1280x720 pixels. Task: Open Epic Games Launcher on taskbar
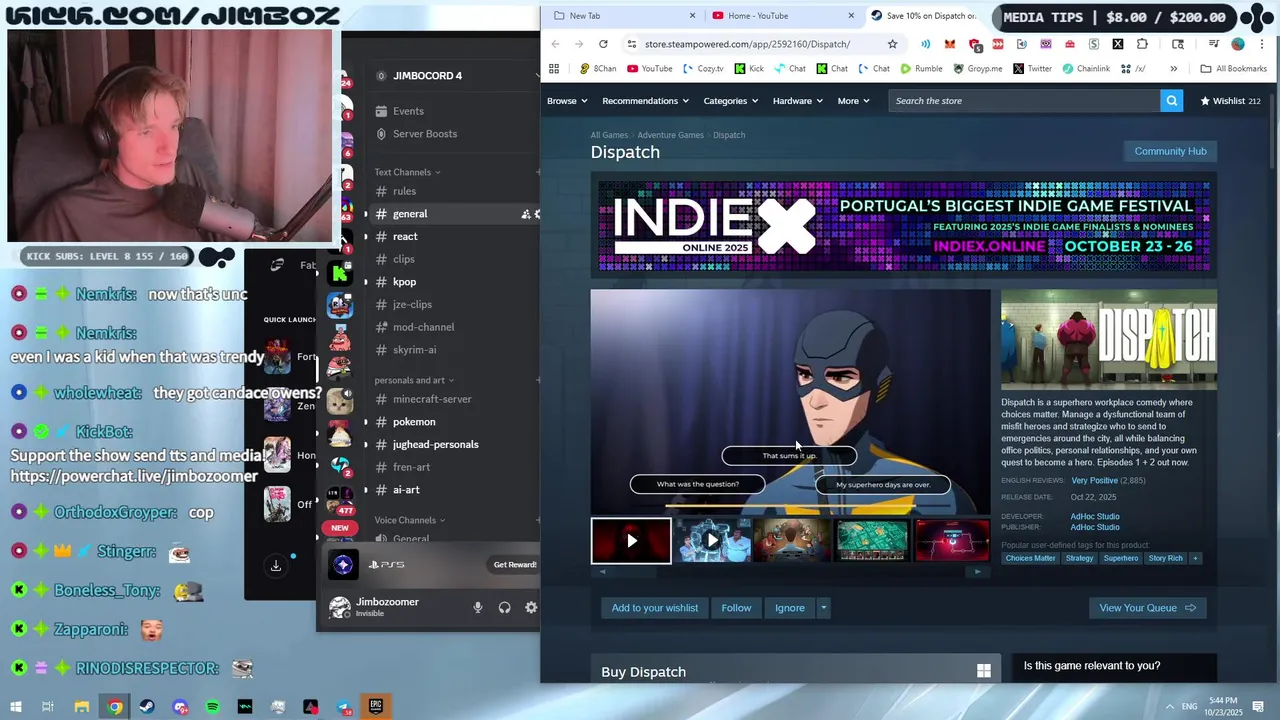tap(376, 707)
